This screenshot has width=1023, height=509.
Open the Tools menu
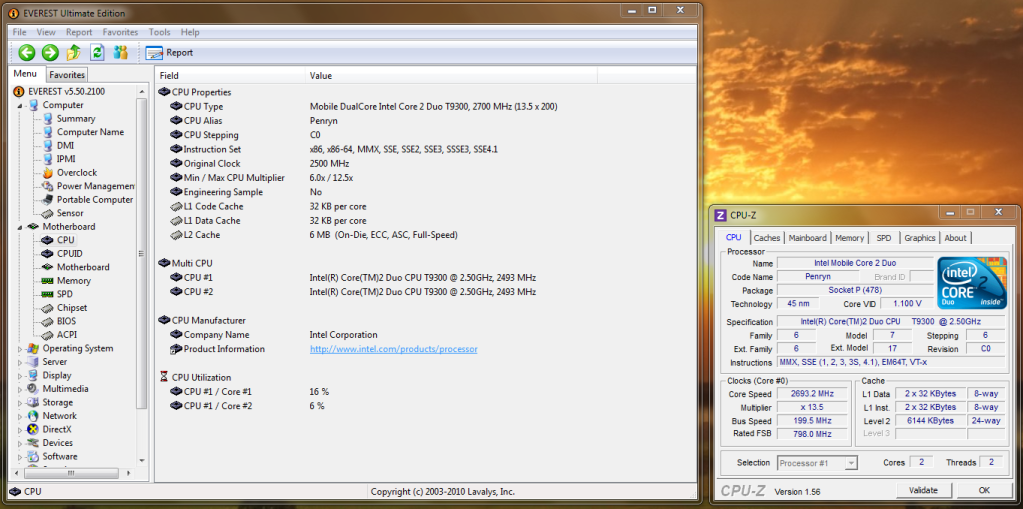point(160,32)
